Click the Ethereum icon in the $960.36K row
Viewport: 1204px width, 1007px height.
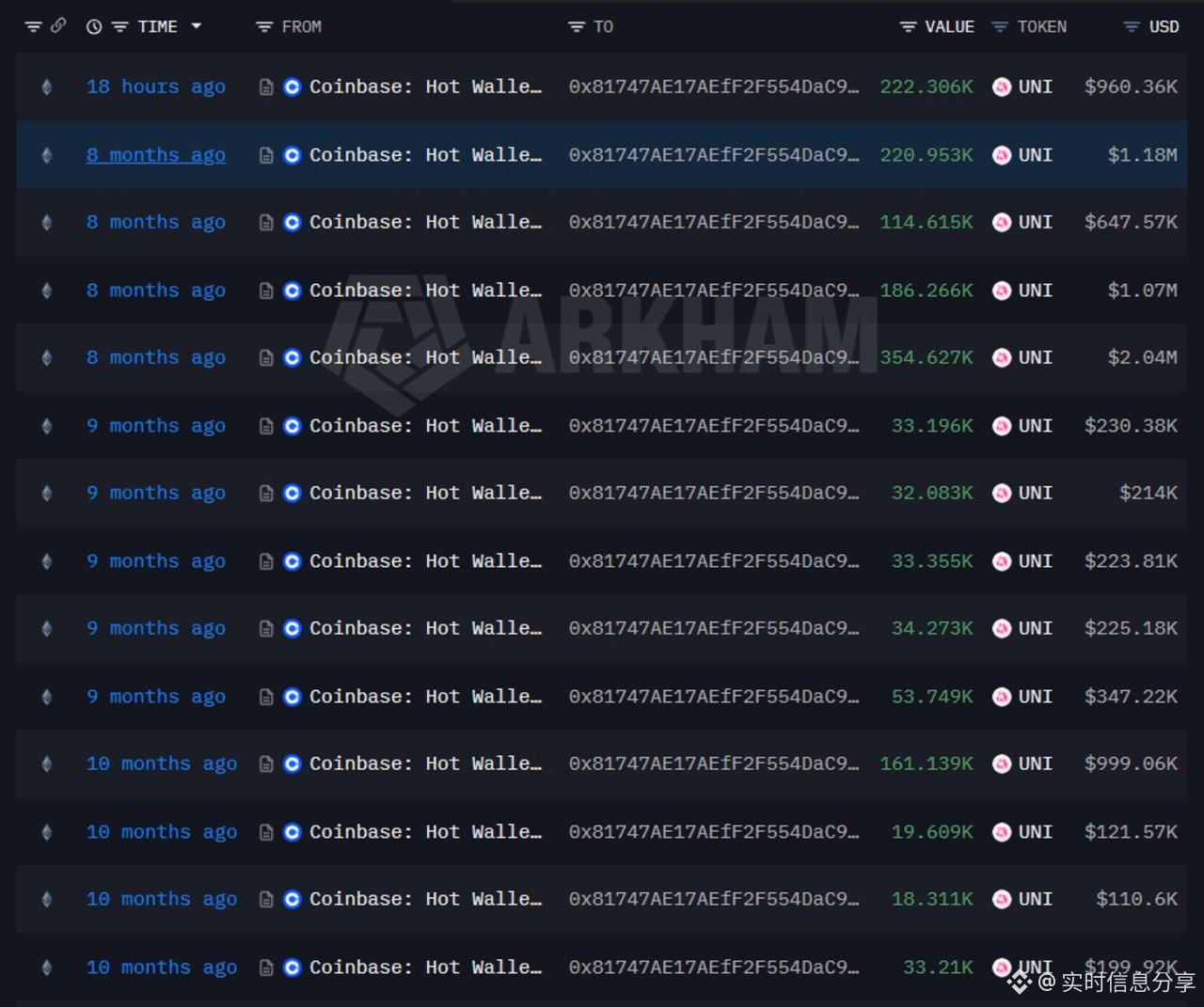click(47, 87)
